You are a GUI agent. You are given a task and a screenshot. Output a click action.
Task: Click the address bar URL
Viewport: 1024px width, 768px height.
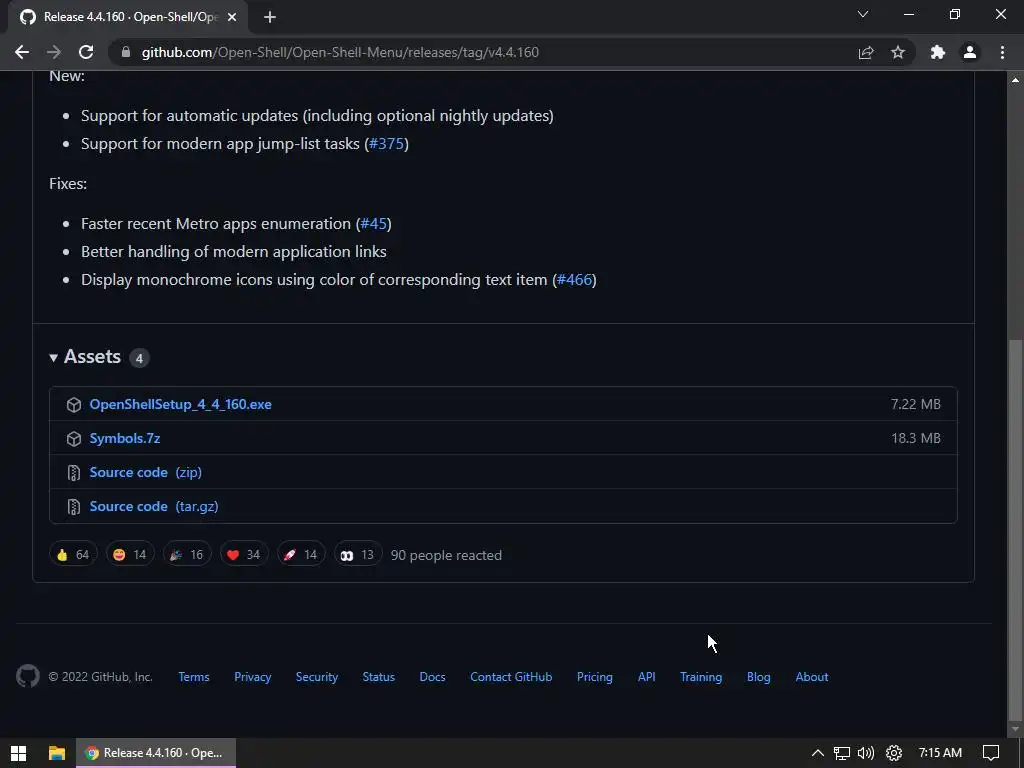340,52
